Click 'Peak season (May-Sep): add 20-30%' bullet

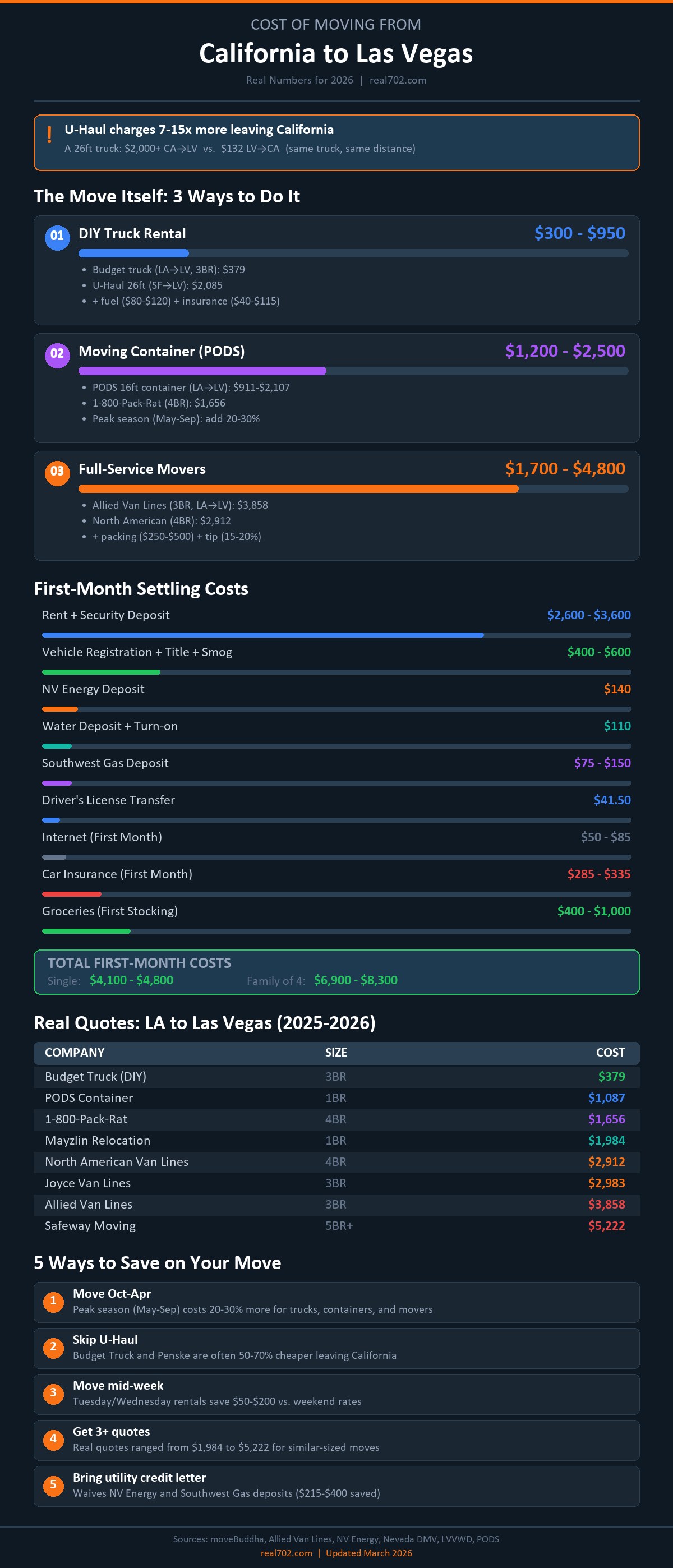176,419
